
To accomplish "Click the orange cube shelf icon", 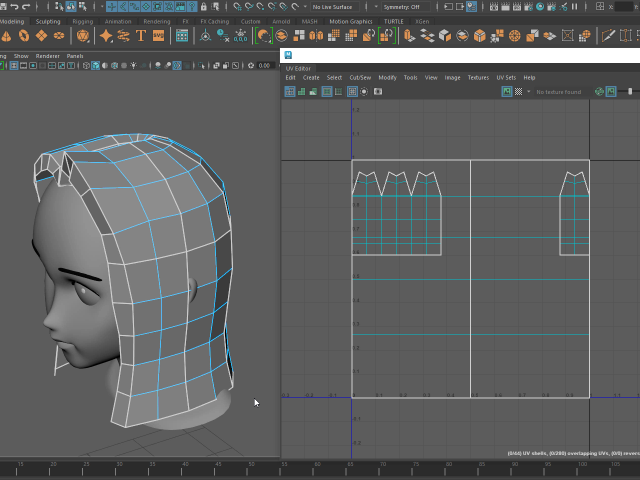I will (480, 36).
